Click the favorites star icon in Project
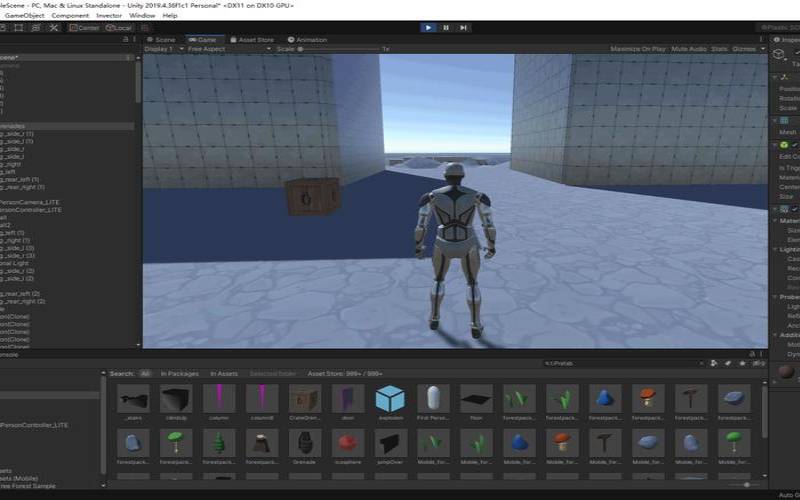Viewport: 800px width, 500px height. 742,363
